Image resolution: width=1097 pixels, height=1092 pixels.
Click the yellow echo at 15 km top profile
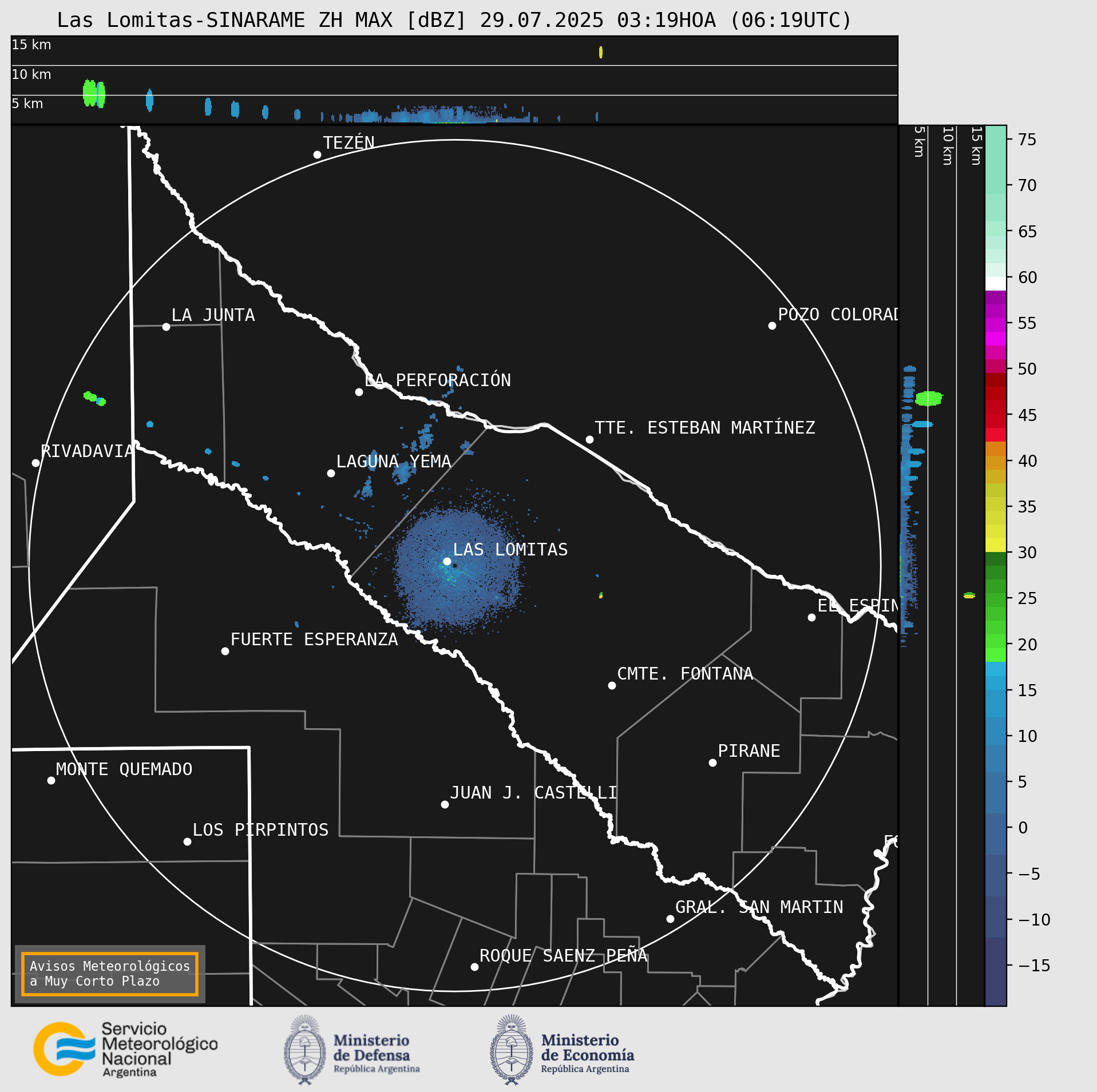(x=600, y=52)
